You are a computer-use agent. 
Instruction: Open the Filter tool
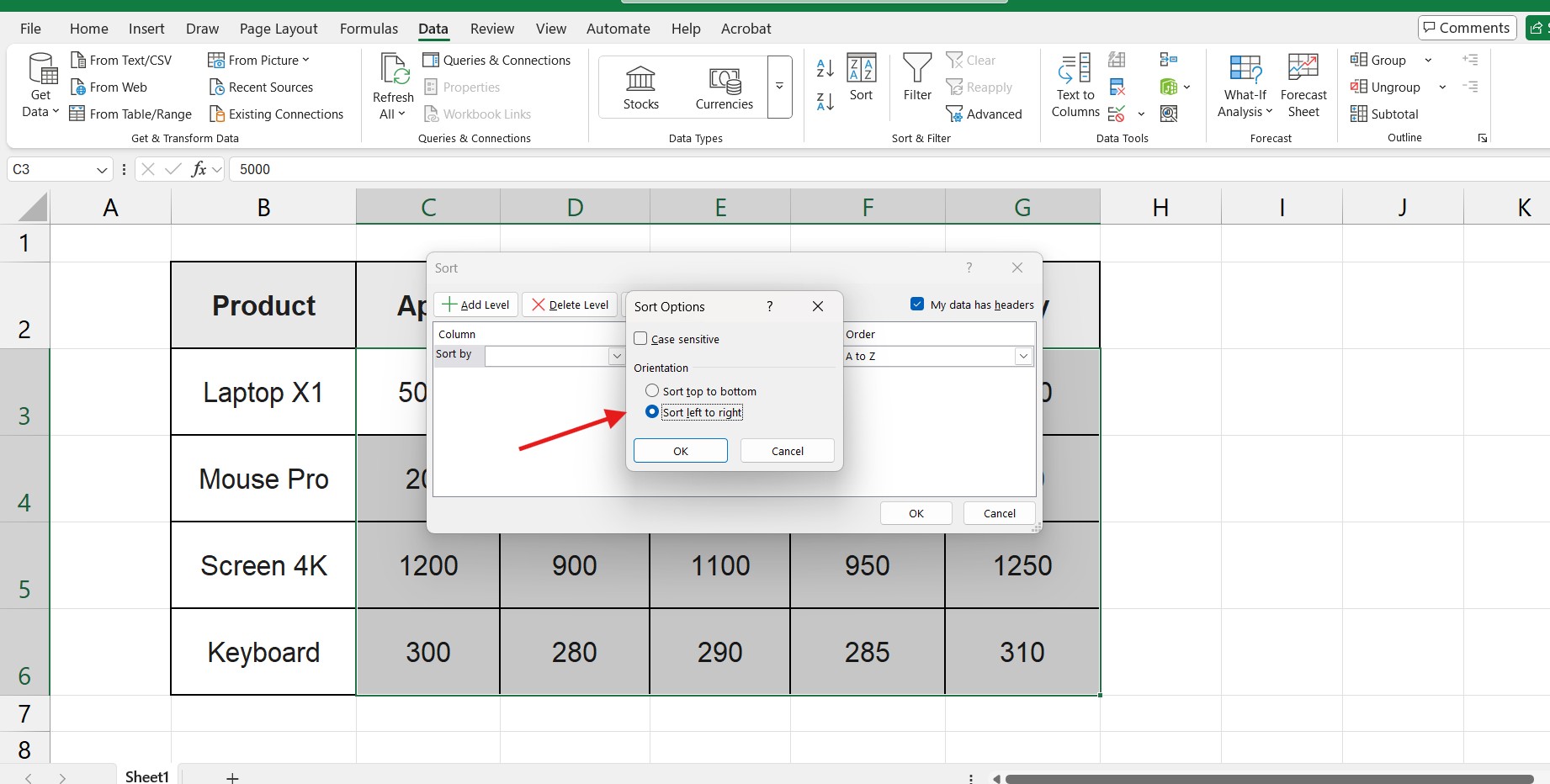(916, 80)
